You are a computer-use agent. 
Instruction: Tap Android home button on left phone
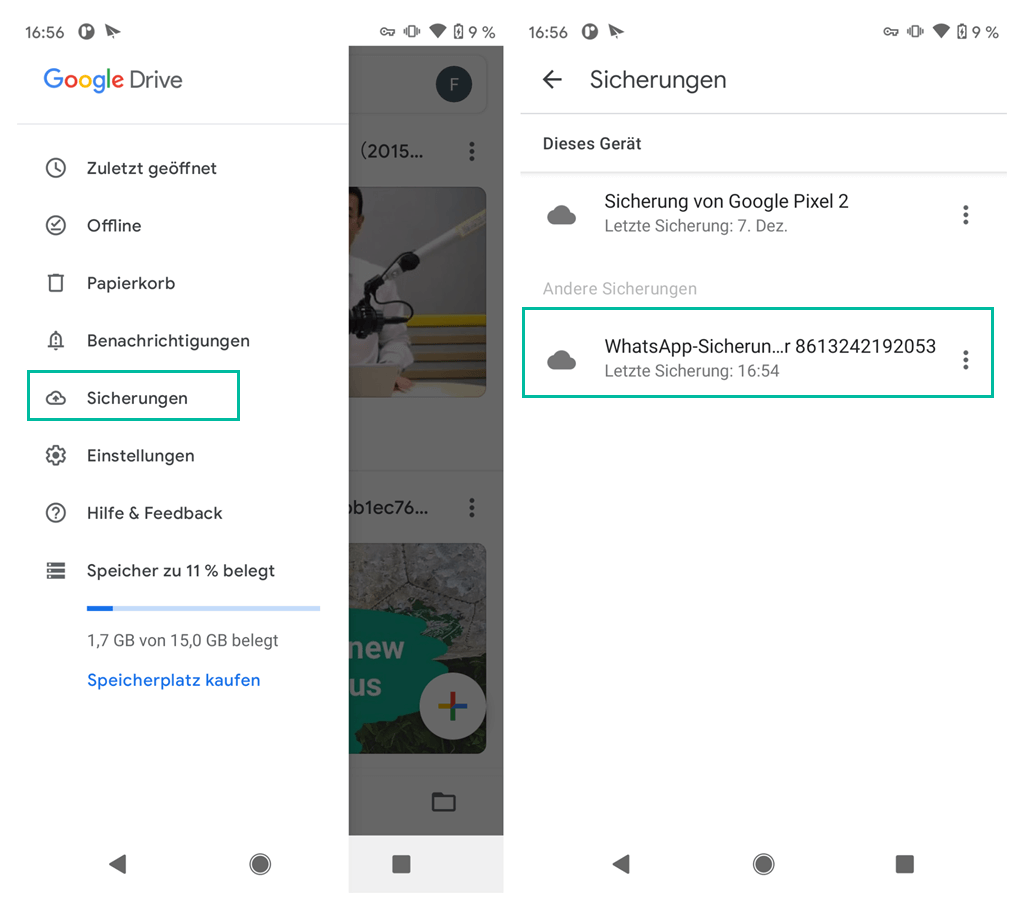(x=260, y=864)
